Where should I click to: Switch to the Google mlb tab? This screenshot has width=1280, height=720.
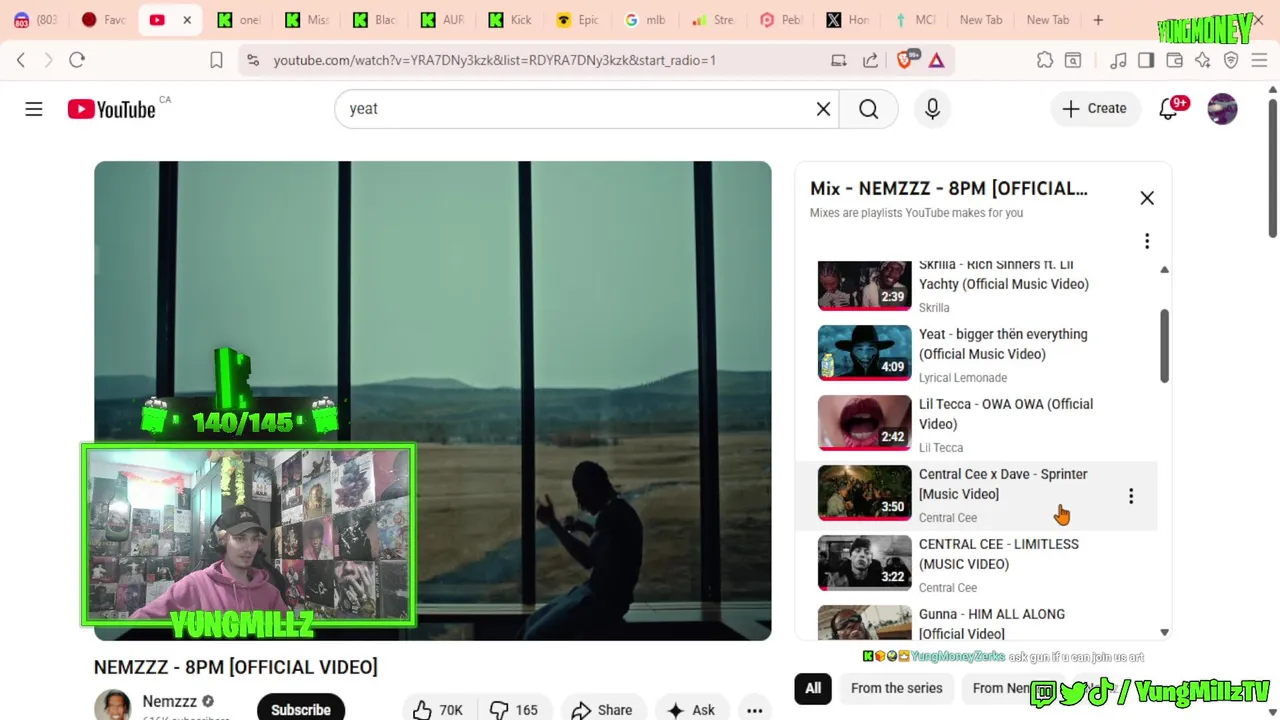pyautogui.click(x=645, y=20)
